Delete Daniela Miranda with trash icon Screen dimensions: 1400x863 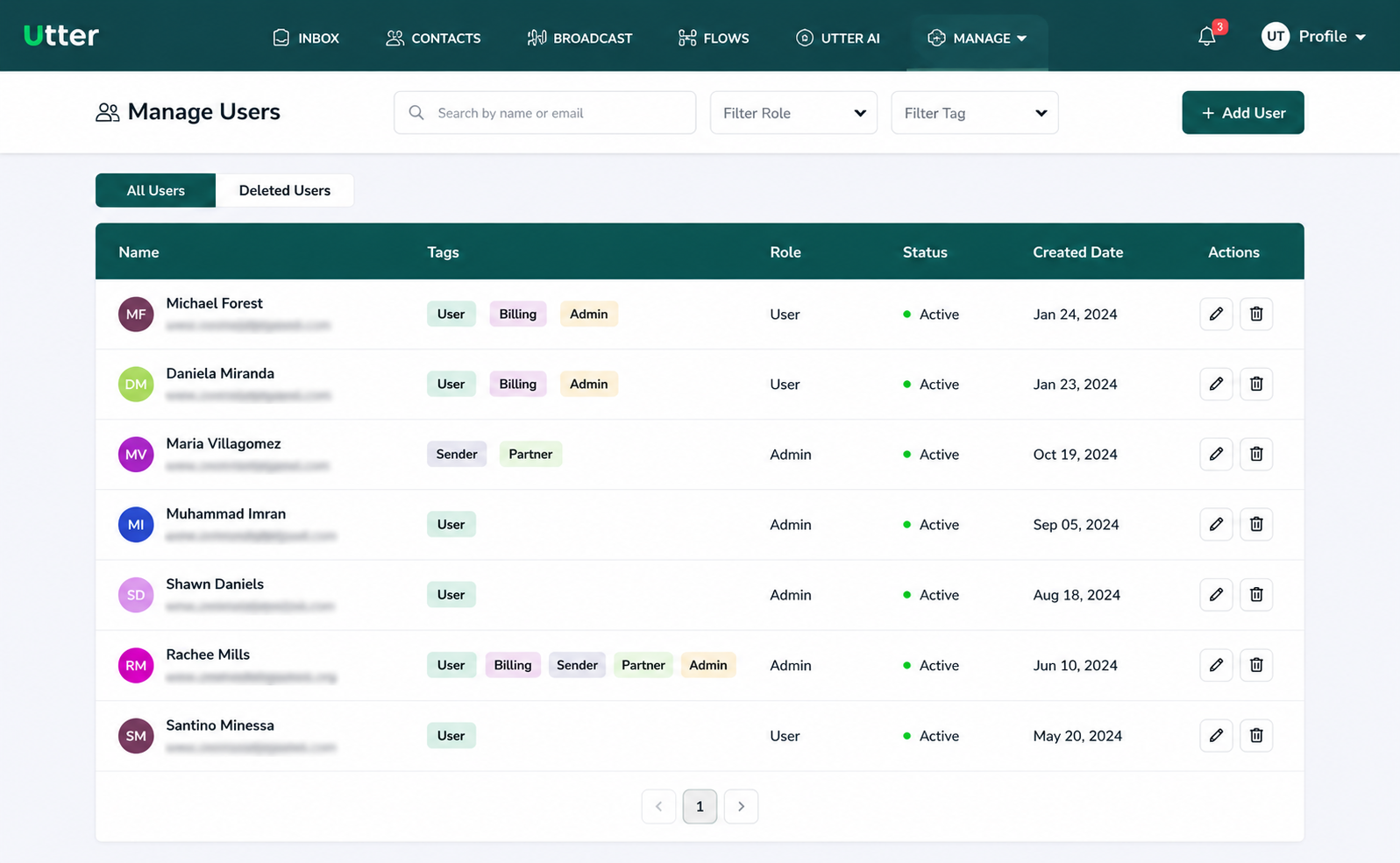coord(1256,384)
